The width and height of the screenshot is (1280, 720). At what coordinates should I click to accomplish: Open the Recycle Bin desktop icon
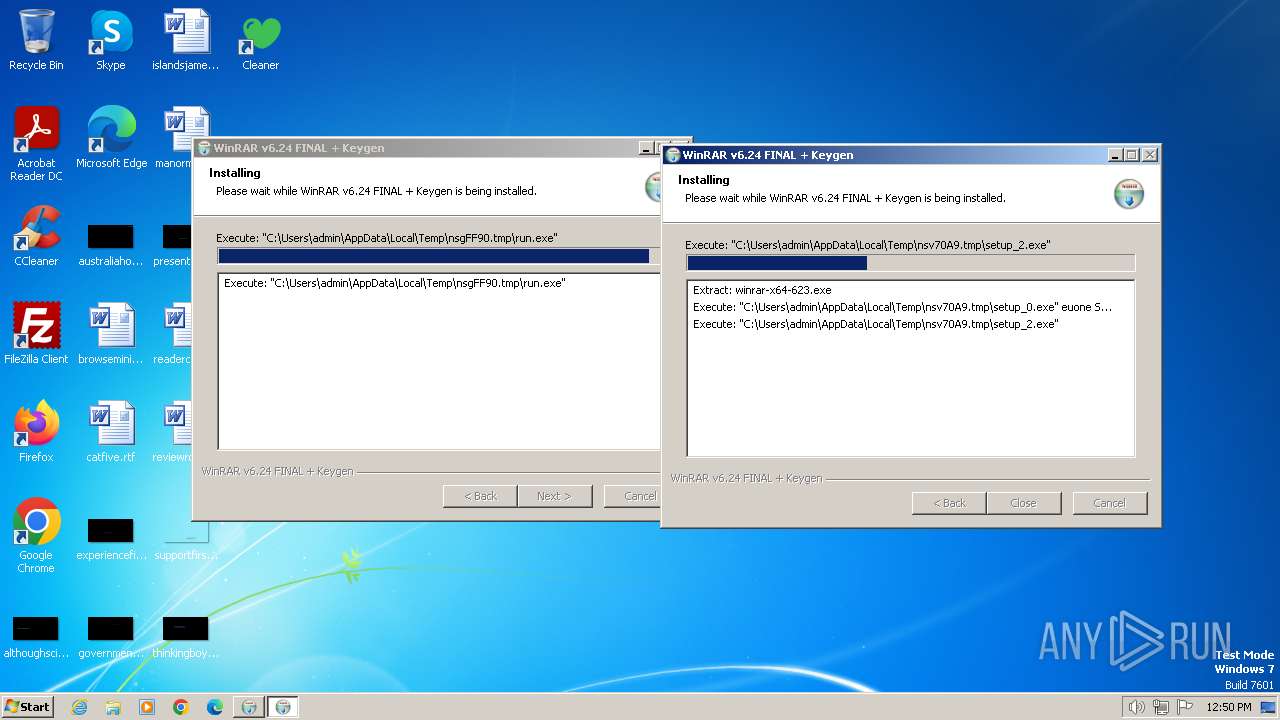[x=36, y=41]
